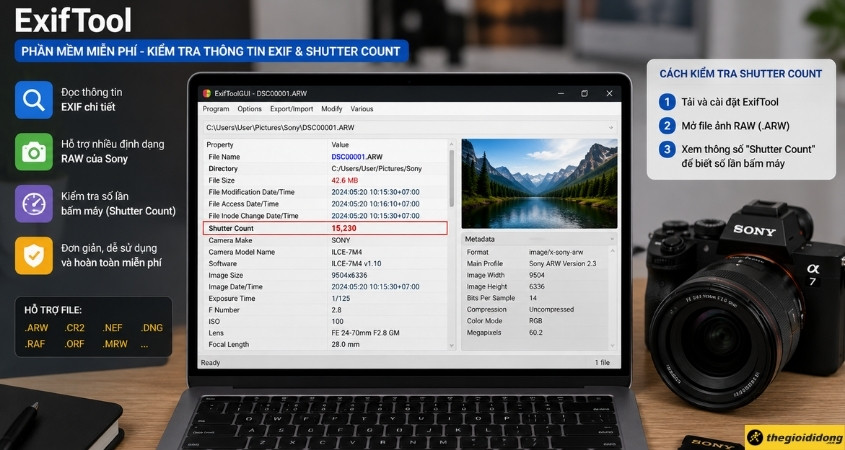Click the ExifToolGUI app icon in title bar
The image size is (845, 450).
point(206,93)
